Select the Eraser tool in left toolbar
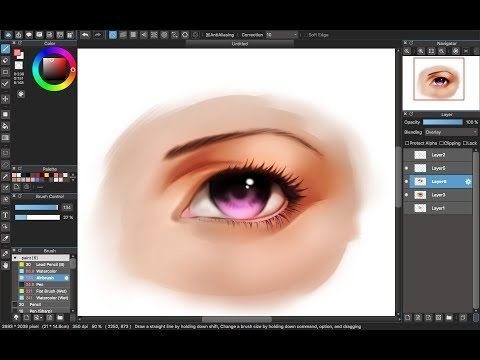The height and width of the screenshot is (360, 480). pyautogui.click(x=5, y=61)
